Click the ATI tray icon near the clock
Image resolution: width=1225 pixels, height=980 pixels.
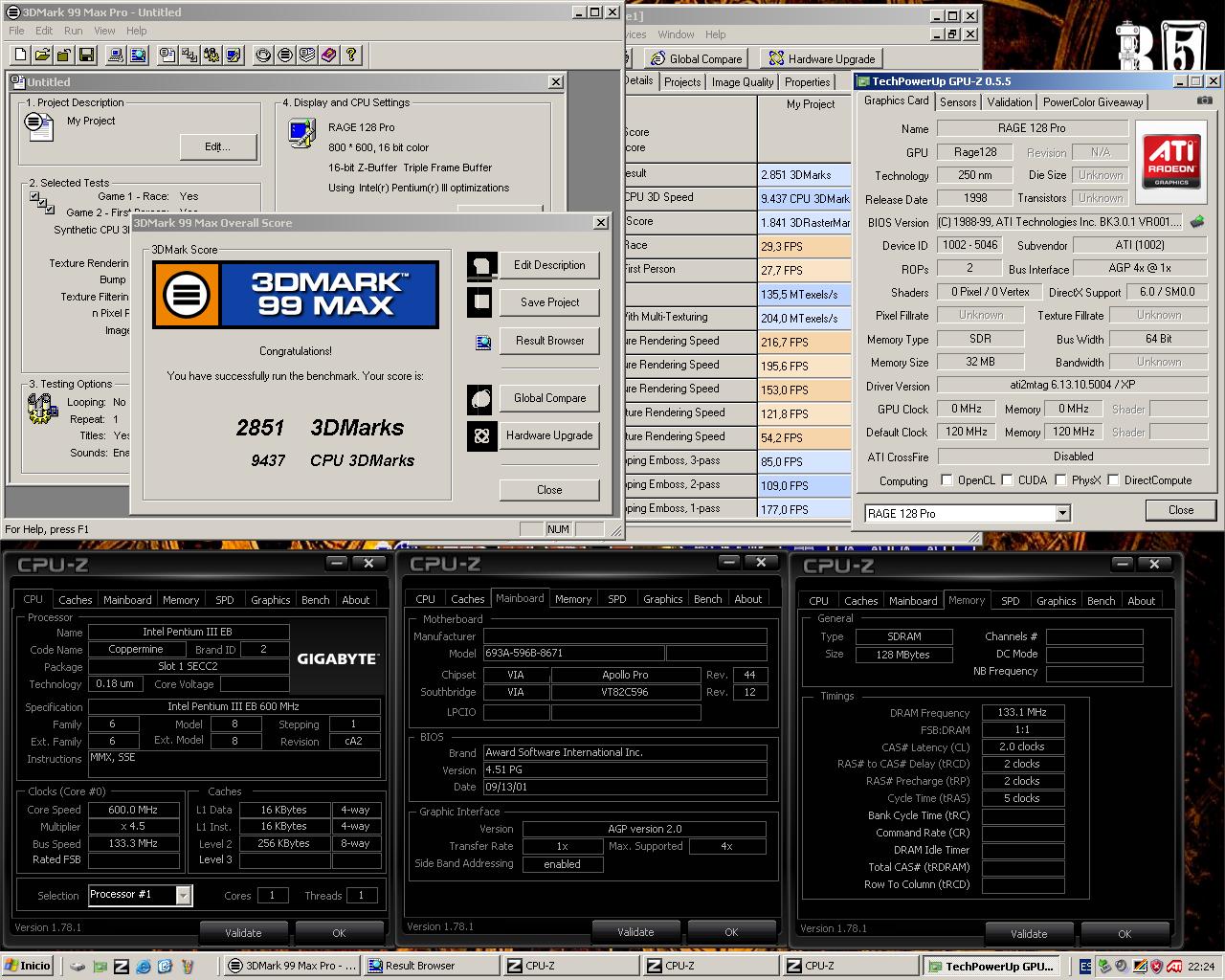coord(1173,967)
